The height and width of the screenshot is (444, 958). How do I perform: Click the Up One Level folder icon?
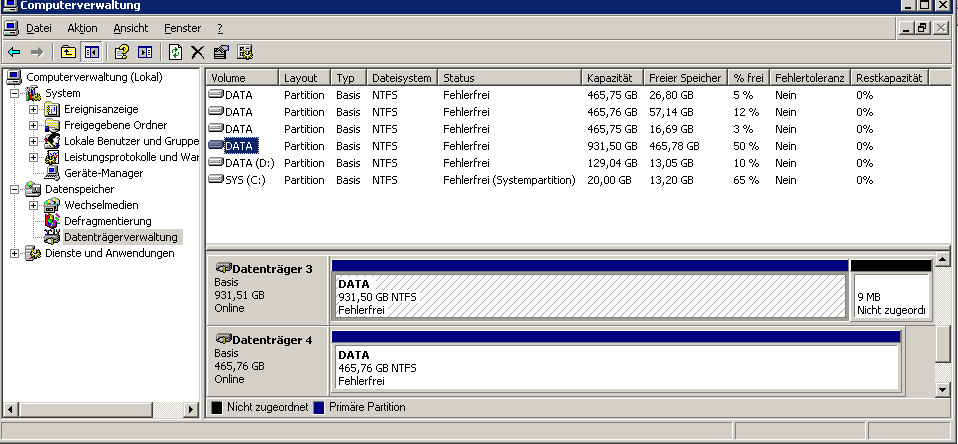pos(68,53)
